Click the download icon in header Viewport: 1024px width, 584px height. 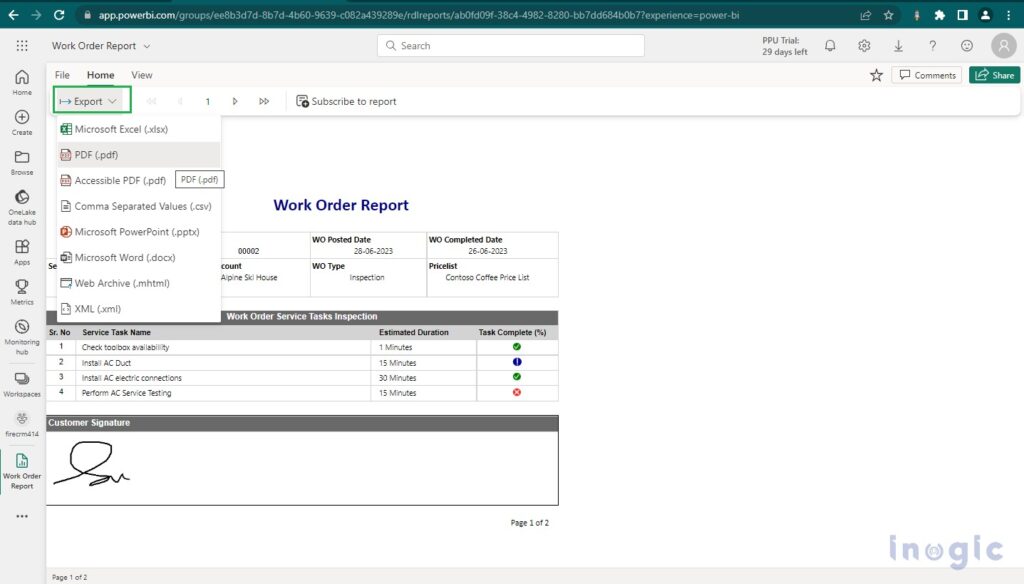click(x=899, y=46)
